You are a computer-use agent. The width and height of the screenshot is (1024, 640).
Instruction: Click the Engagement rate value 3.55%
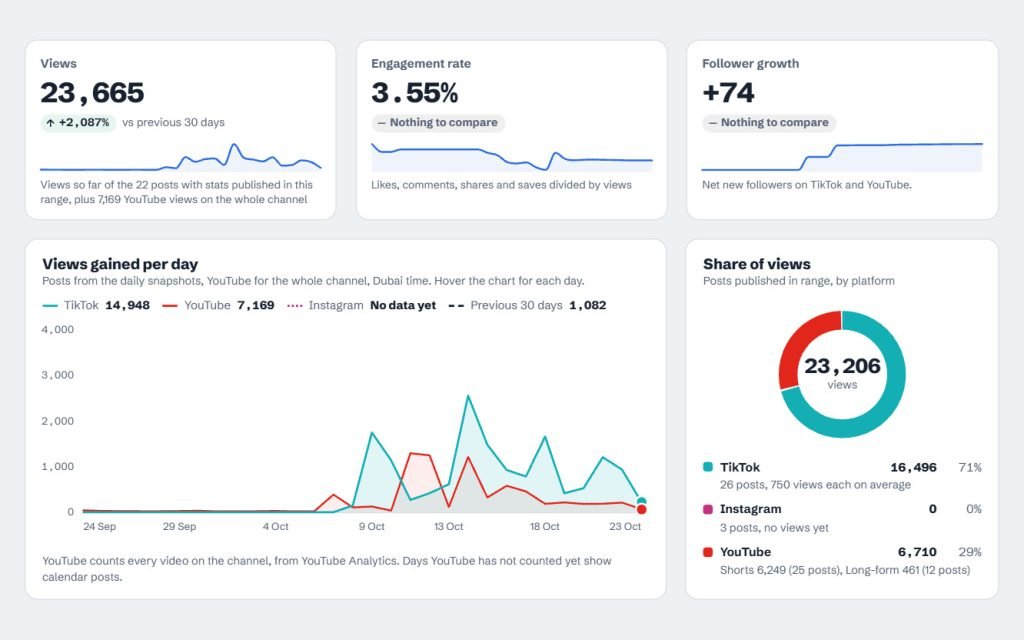pos(415,93)
